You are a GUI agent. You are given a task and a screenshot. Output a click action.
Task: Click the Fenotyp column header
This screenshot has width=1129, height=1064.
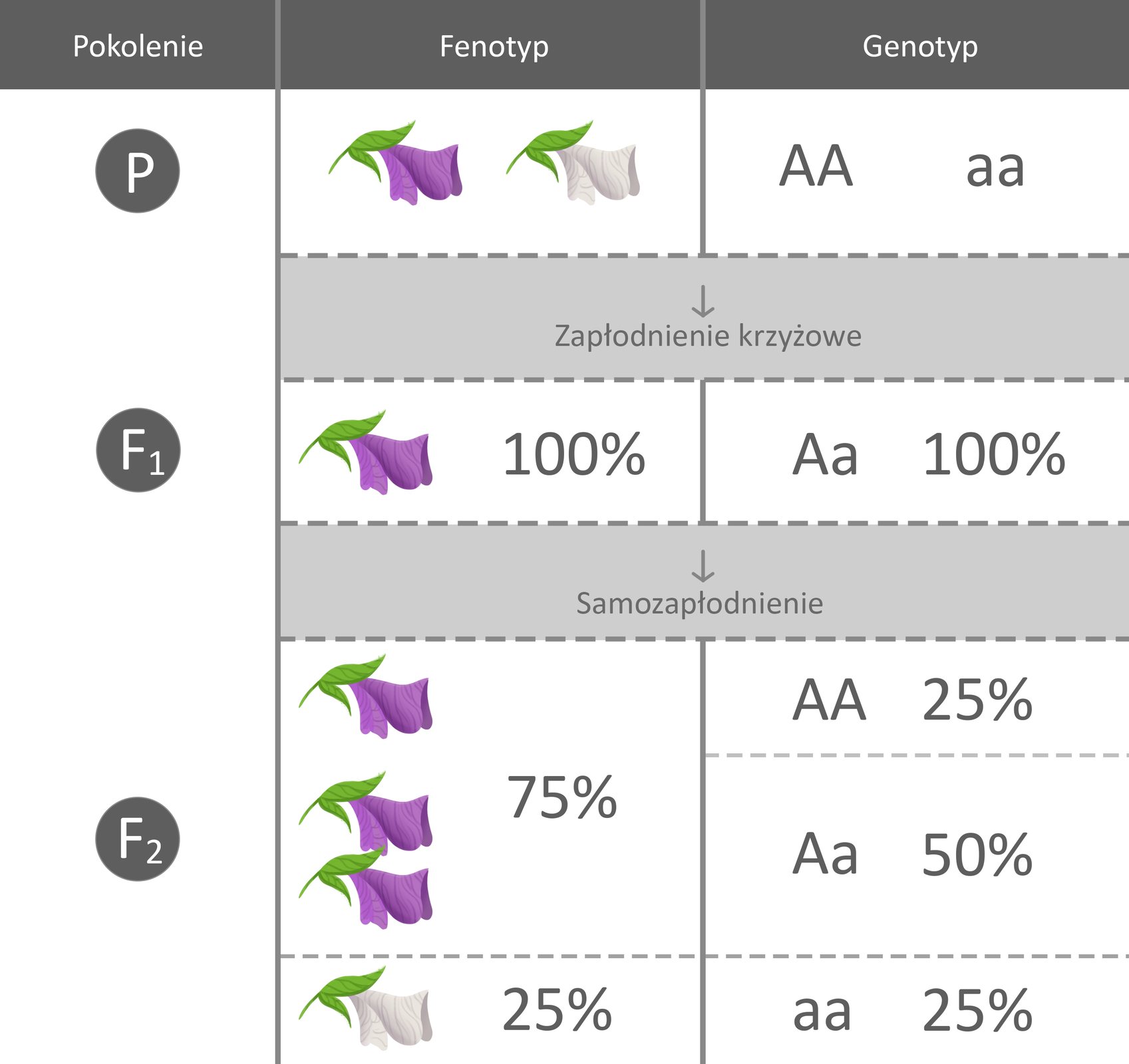coord(494,46)
